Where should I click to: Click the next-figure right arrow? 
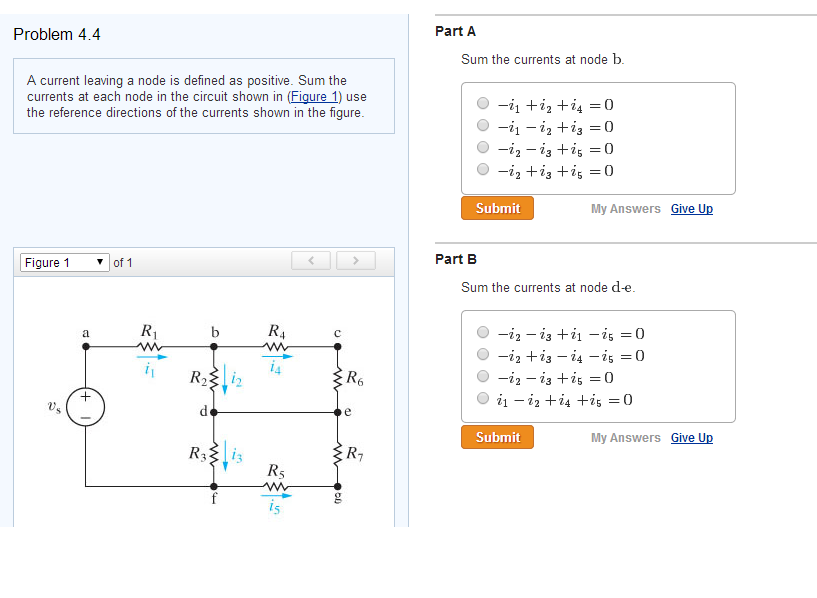tap(356, 260)
